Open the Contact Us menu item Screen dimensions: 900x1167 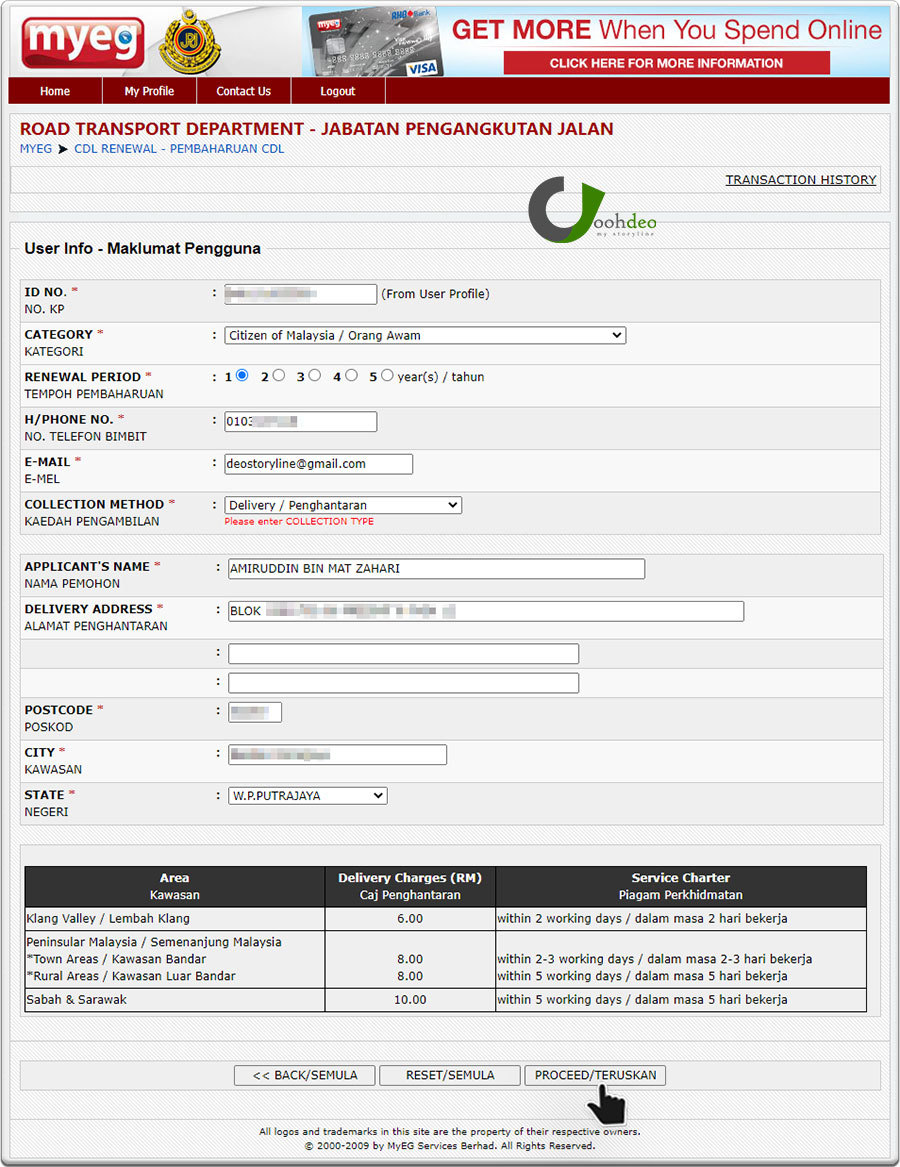point(243,91)
